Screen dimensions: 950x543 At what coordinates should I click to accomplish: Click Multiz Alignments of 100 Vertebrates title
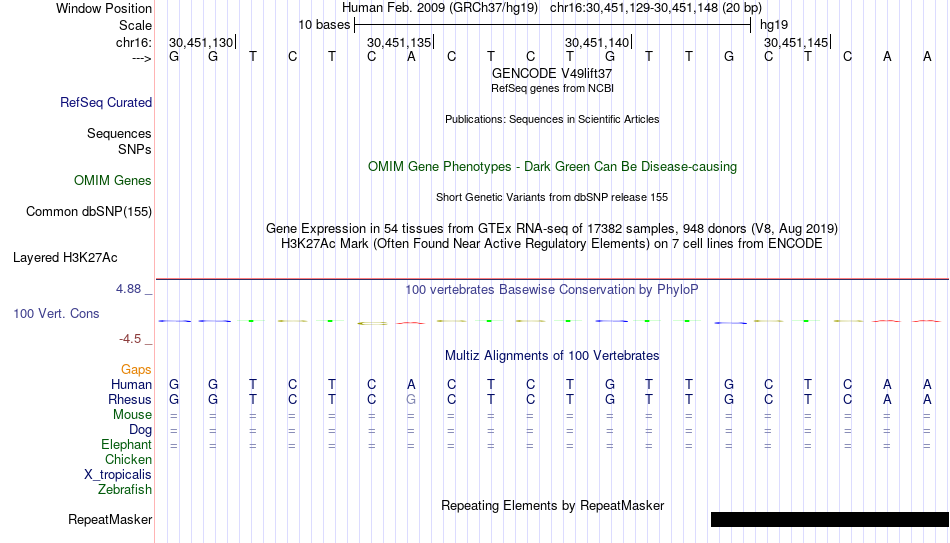coord(552,356)
